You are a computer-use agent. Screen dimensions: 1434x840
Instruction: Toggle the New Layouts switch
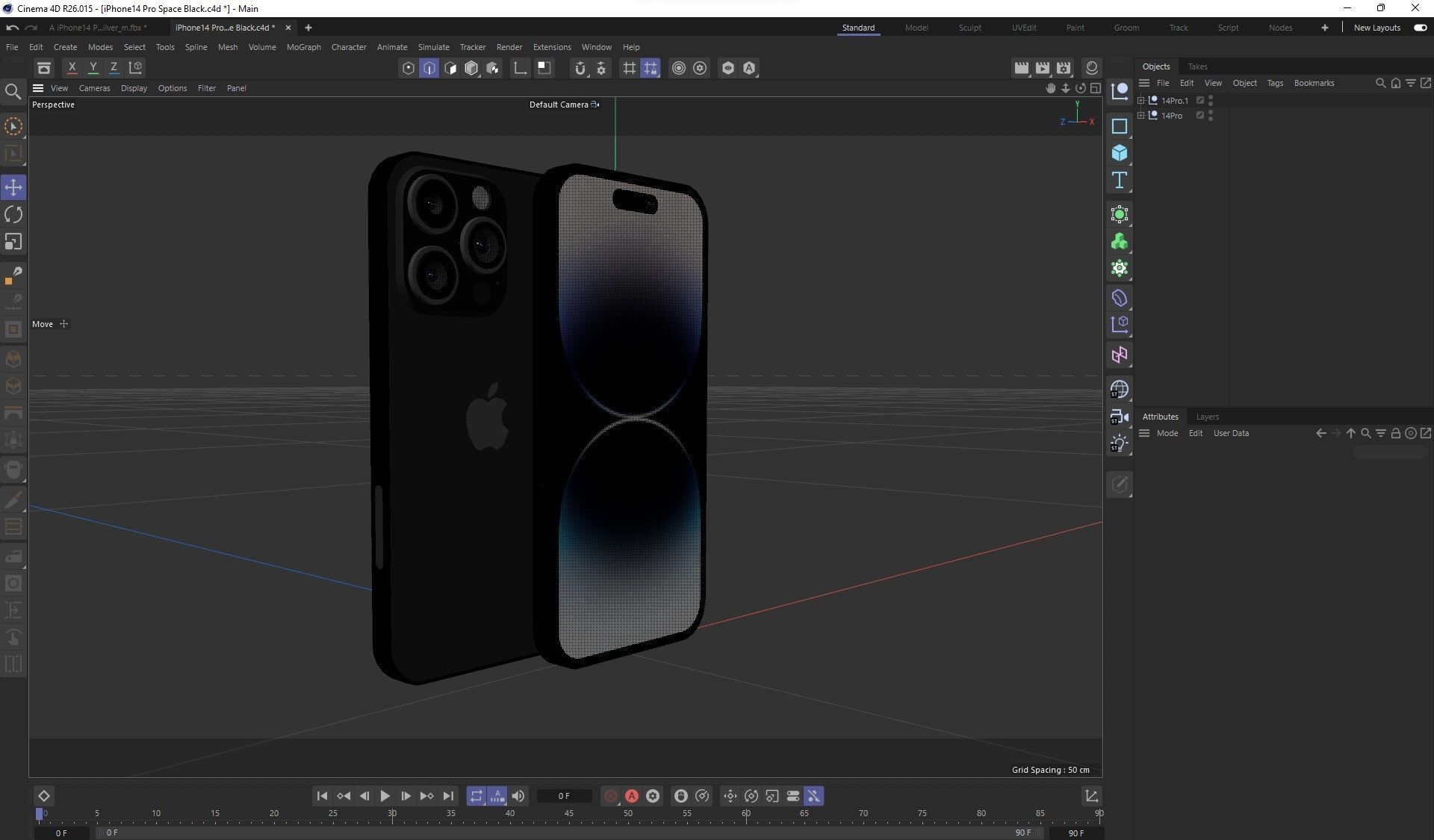click(1420, 28)
